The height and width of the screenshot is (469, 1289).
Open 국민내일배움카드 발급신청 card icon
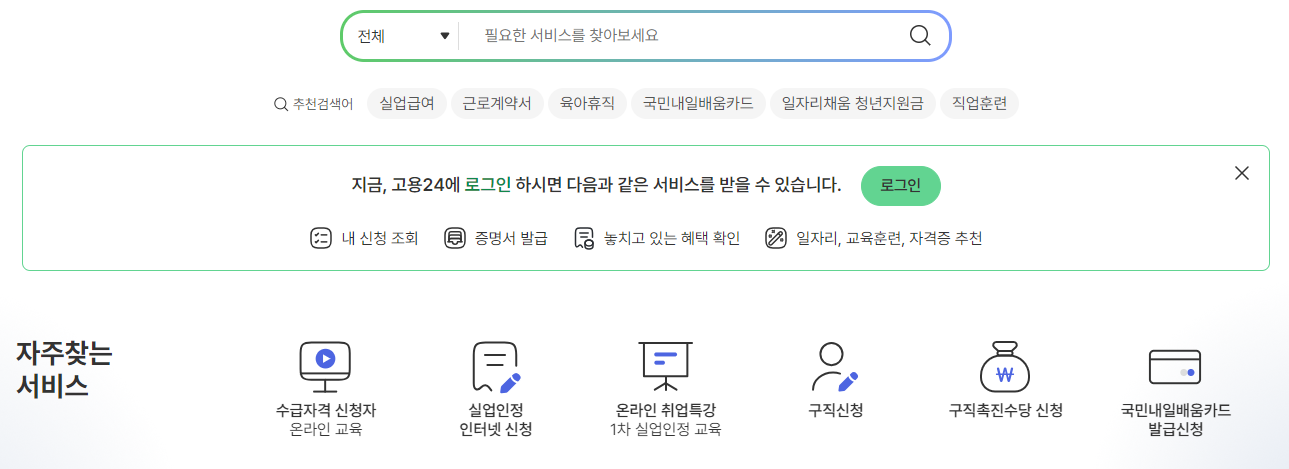tap(1175, 367)
